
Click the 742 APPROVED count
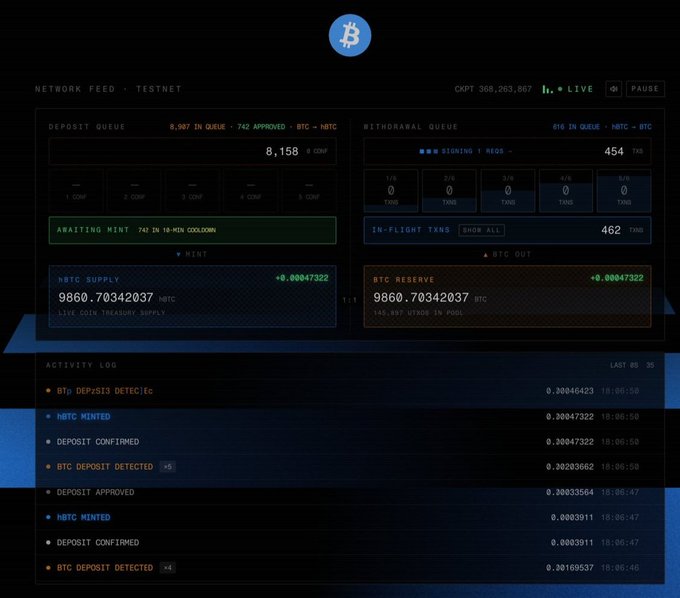261,127
